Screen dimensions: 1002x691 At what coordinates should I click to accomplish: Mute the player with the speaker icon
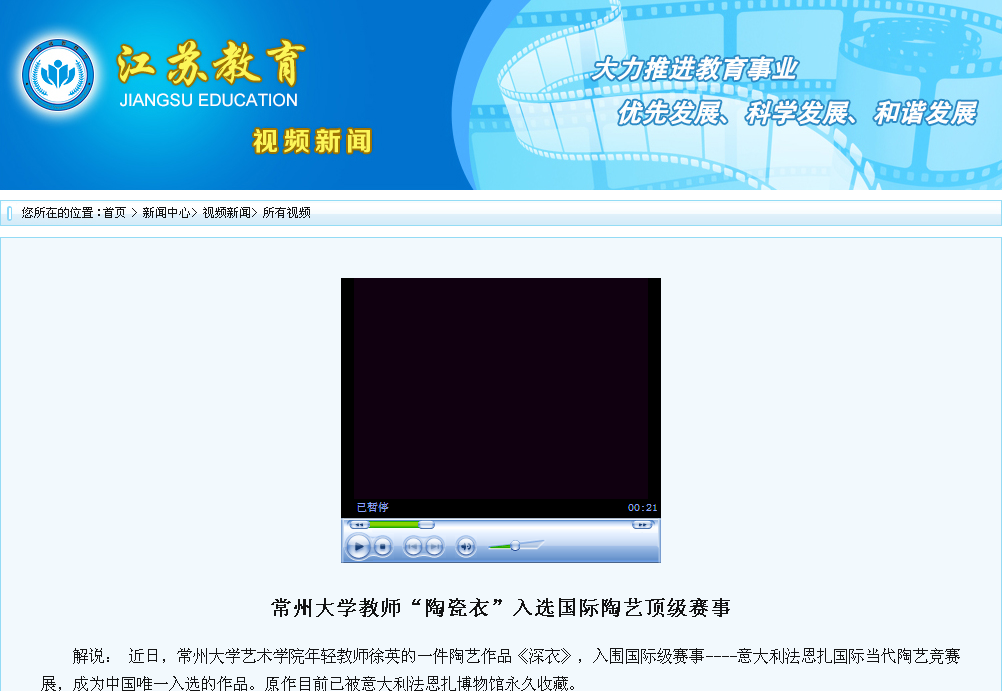(465, 546)
